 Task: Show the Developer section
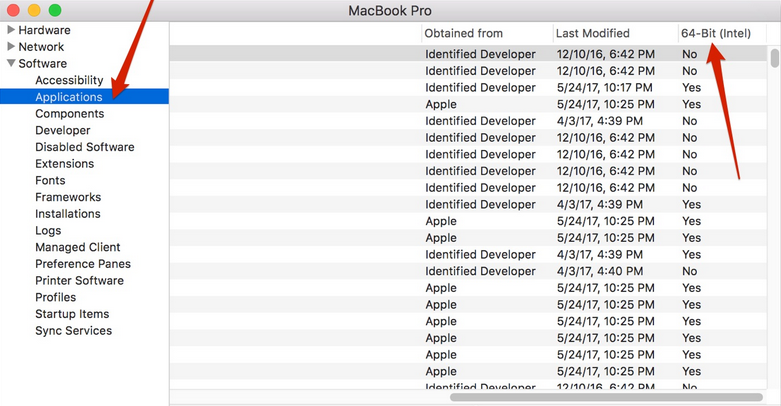[63, 130]
